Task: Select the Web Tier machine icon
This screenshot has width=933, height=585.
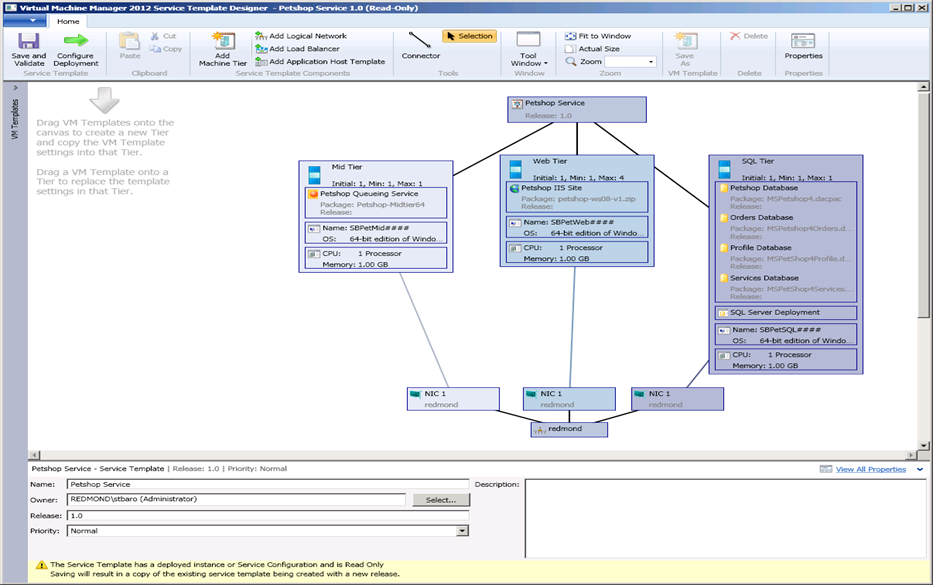Action: click(x=516, y=168)
